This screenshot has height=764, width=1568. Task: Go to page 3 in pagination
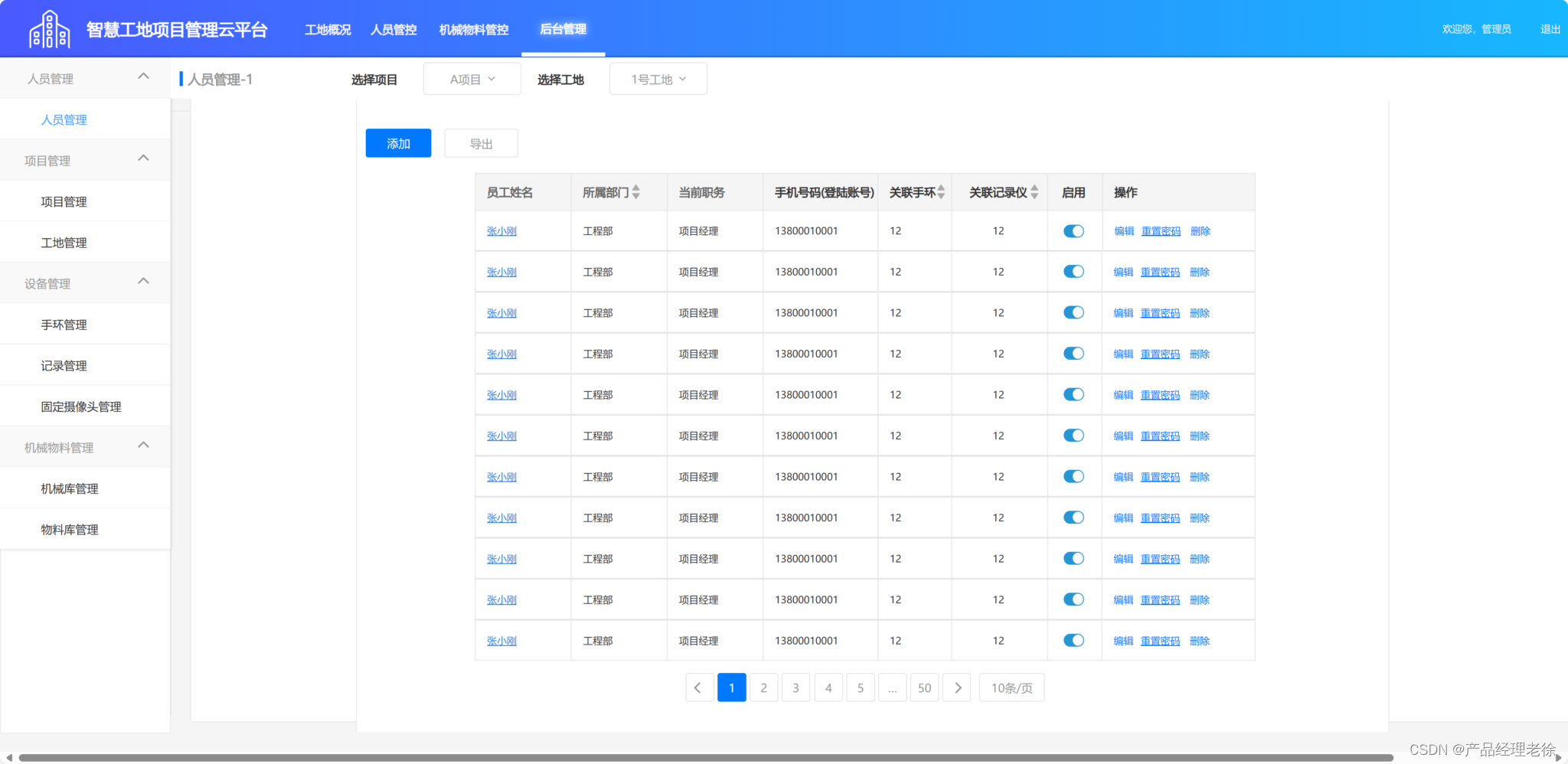795,687
